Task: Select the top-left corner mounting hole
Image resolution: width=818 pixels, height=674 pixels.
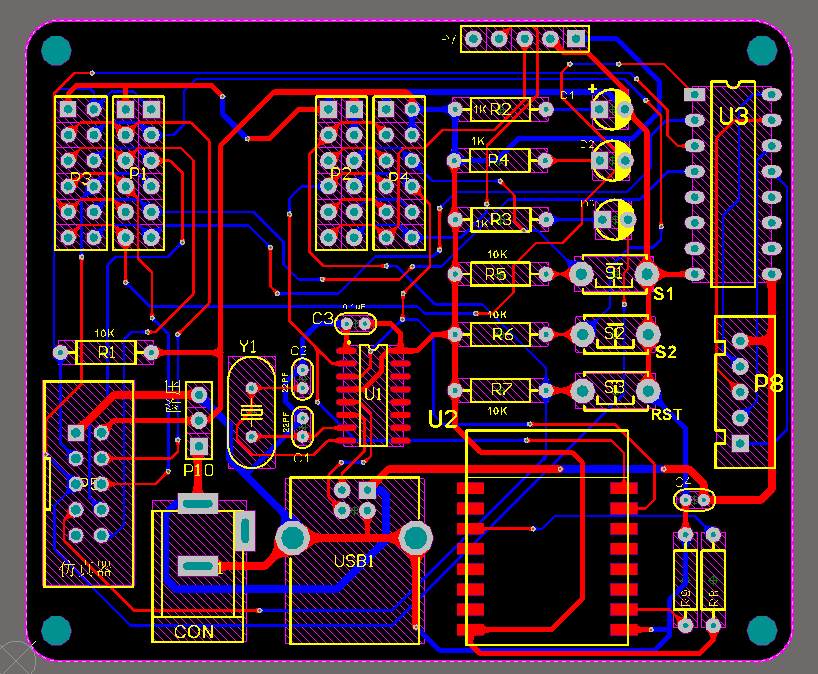Action: pyautogui.click(x=56, y=50)
